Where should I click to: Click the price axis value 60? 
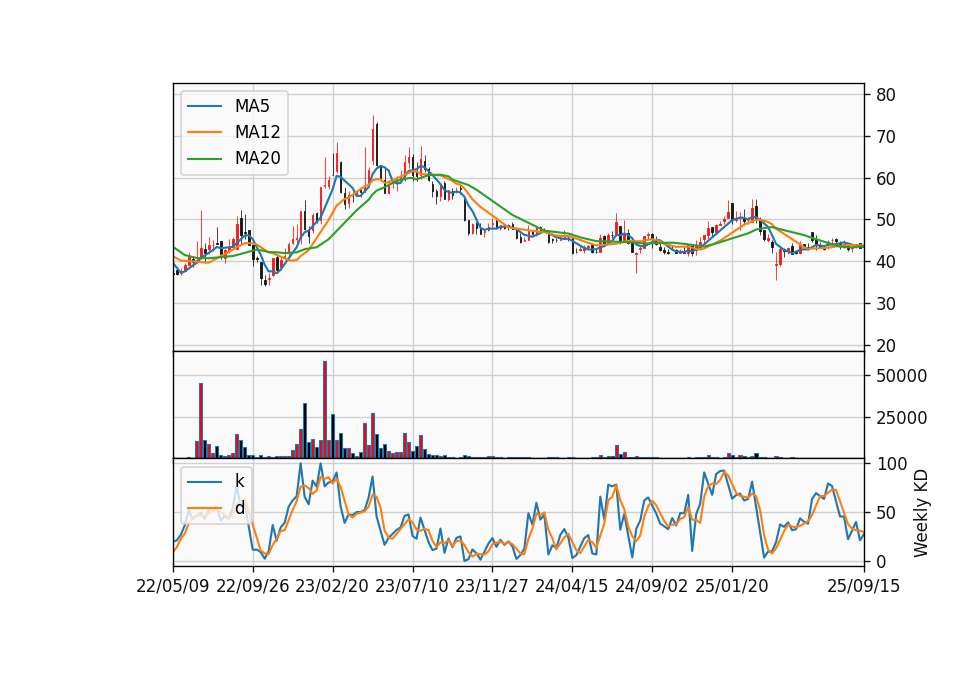886,179
